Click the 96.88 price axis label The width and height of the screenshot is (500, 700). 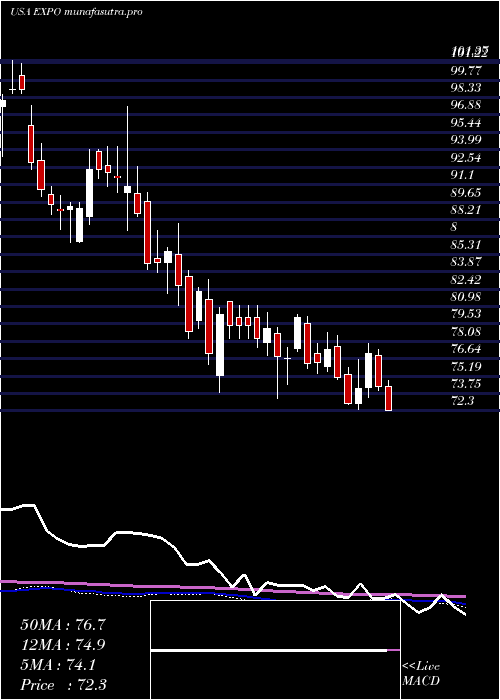(x=466, y=105)
